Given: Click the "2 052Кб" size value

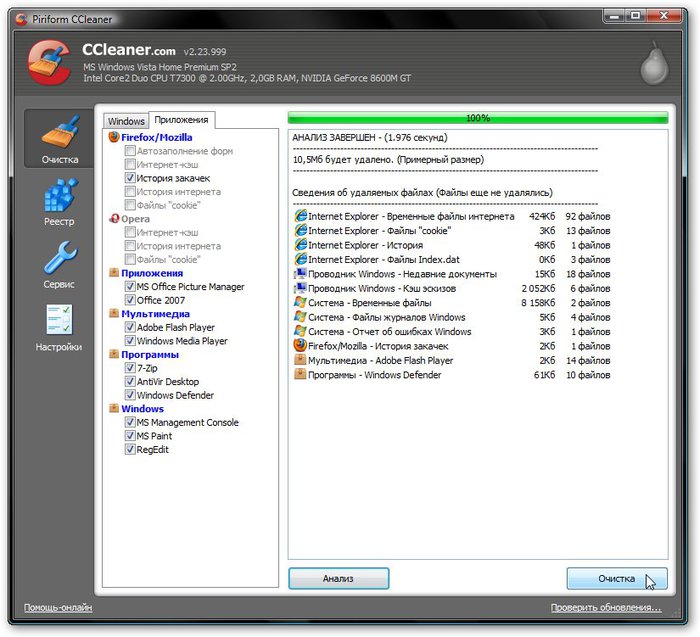Looking at the screenshot, I should (538, 288).
